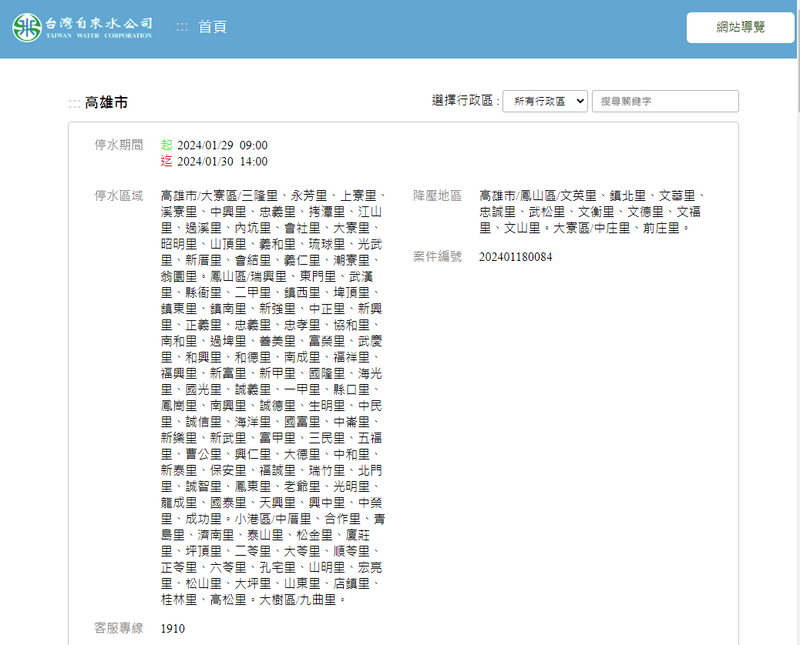Click the 停水區域 label
The image size is (800, 645).
coord(119,195)
